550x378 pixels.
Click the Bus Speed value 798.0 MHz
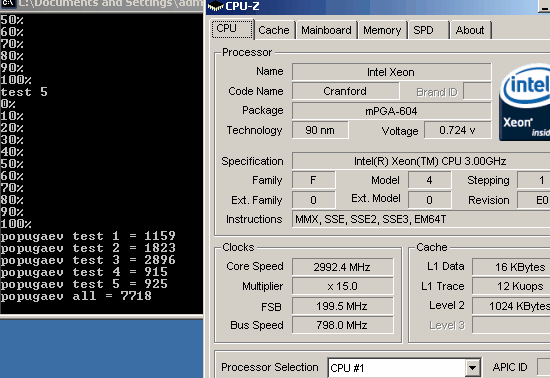(343, 325)
